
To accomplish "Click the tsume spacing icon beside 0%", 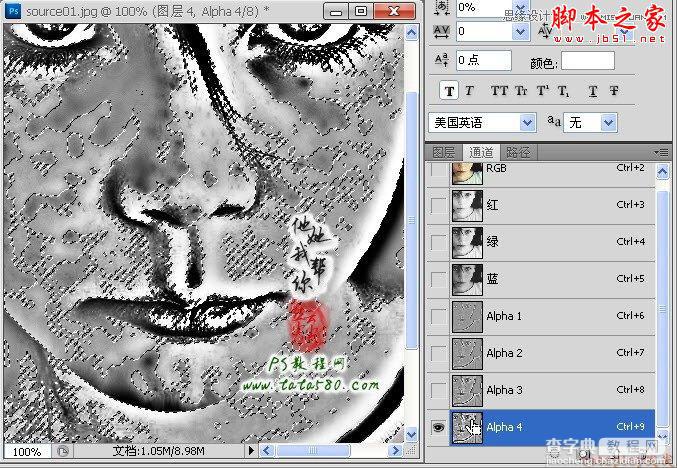I will (x=441, y=7).
